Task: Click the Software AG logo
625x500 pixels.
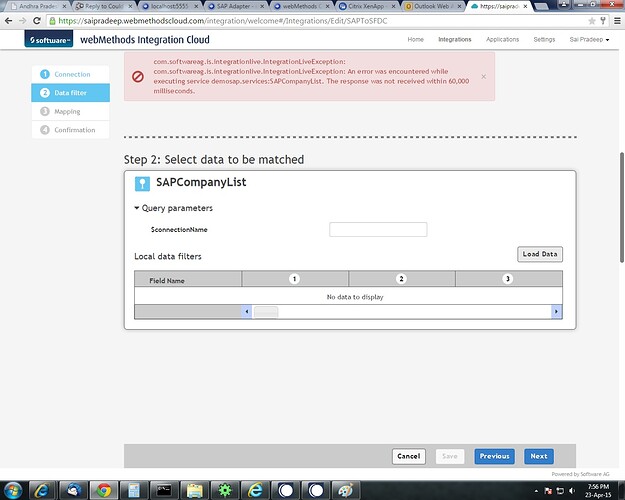Action: pyautogui.click(x=49, y=39)
